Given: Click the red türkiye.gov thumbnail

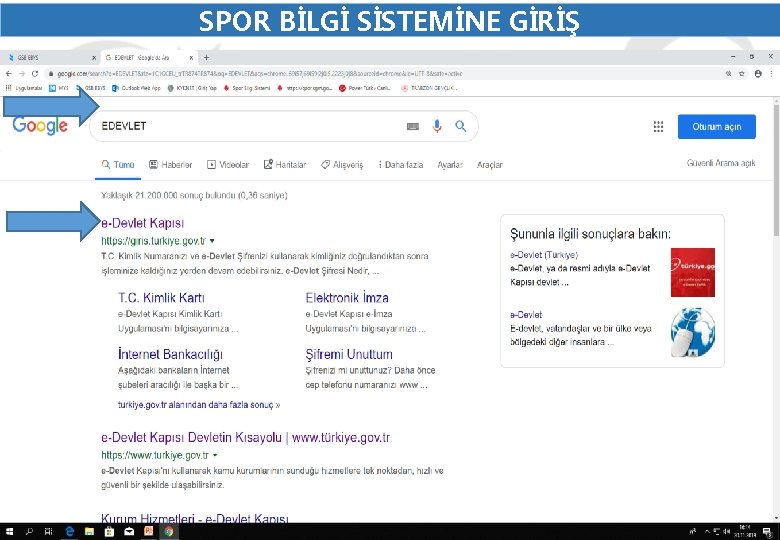Looking at the screenshot, I should pyautogui.click(x=692, y=272).
